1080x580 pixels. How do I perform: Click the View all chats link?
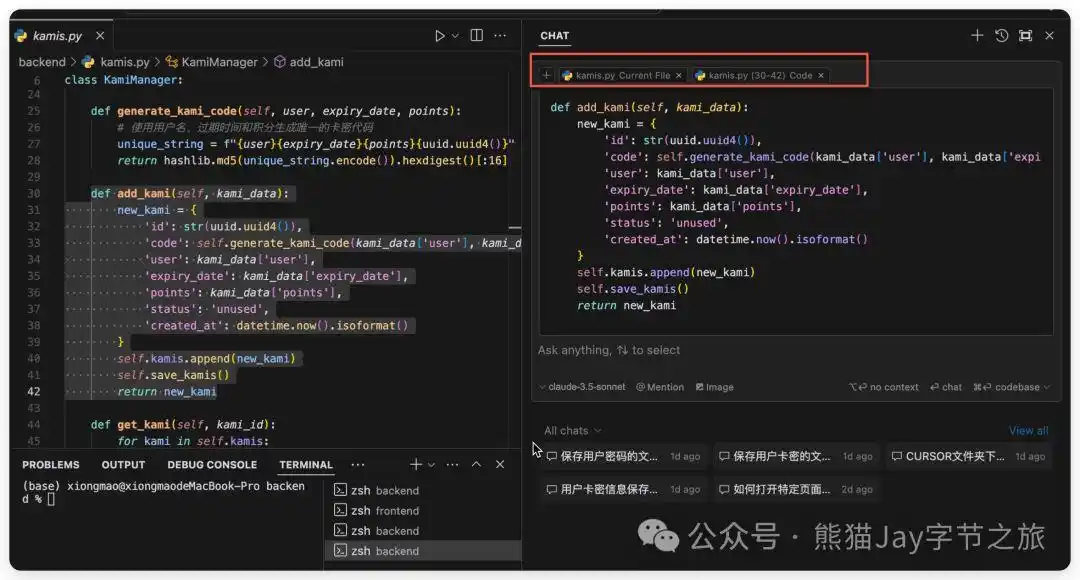click(1028, 430)
